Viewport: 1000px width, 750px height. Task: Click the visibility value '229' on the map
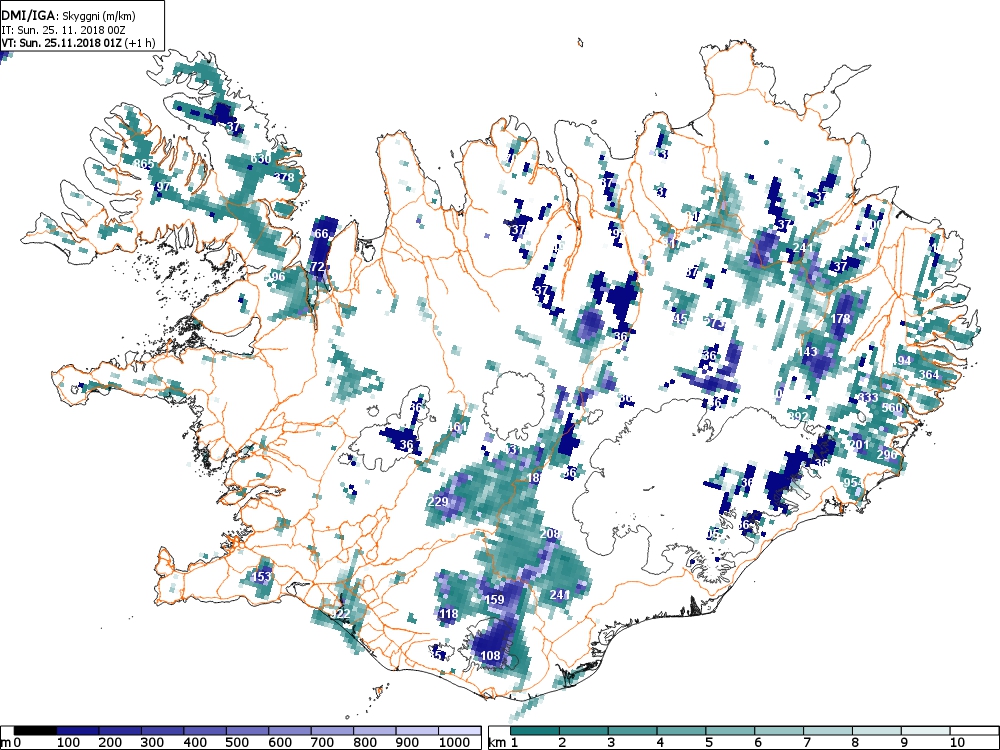438,502
